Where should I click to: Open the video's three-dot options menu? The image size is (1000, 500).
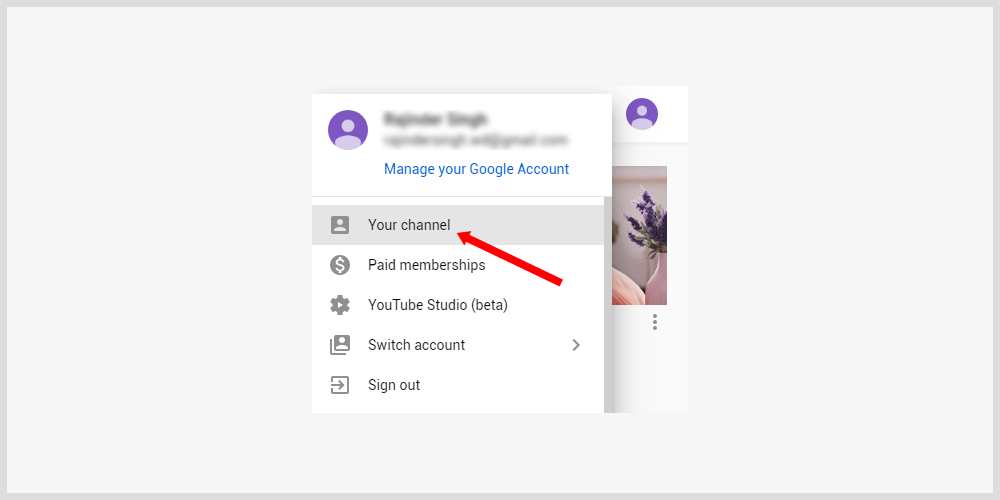(x=654, y=322)
